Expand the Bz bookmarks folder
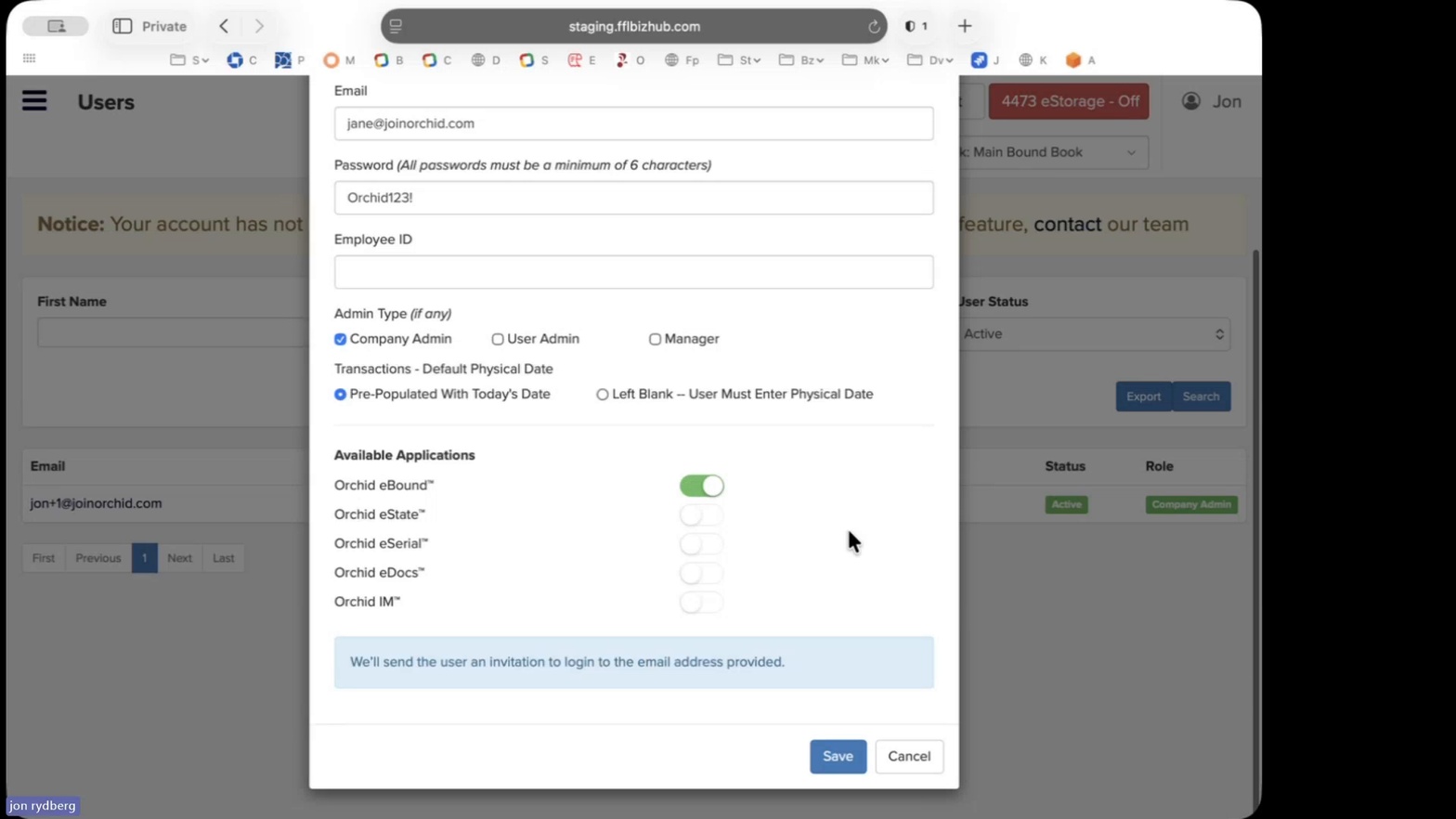The width and height of the screenshot is (1456, 819). [x=801, y=60]
